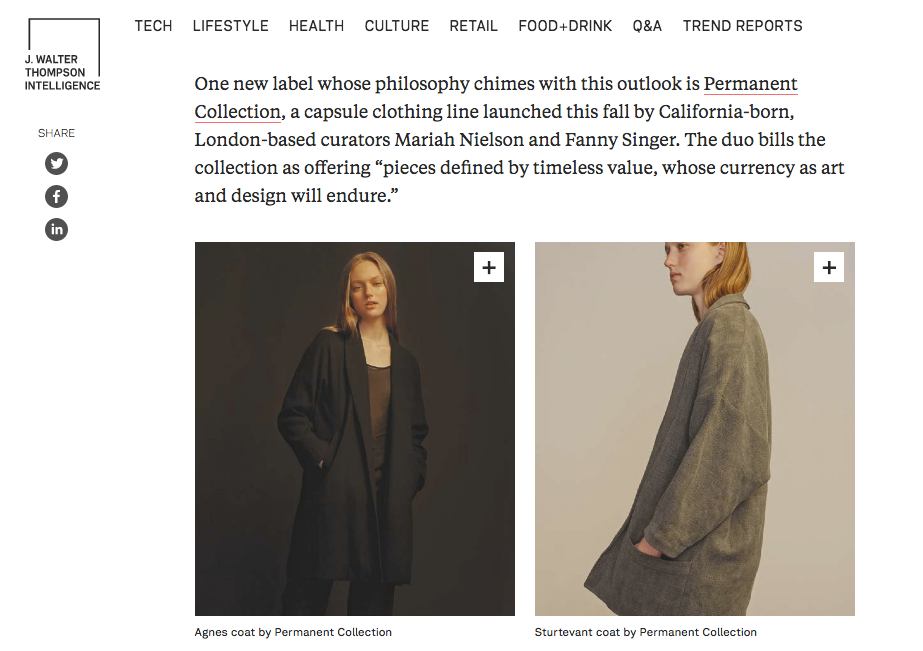The height and width of the screenshot is (651, 923).
Task: Click the Agnes coat caption text
Action: tap(293, 632)
